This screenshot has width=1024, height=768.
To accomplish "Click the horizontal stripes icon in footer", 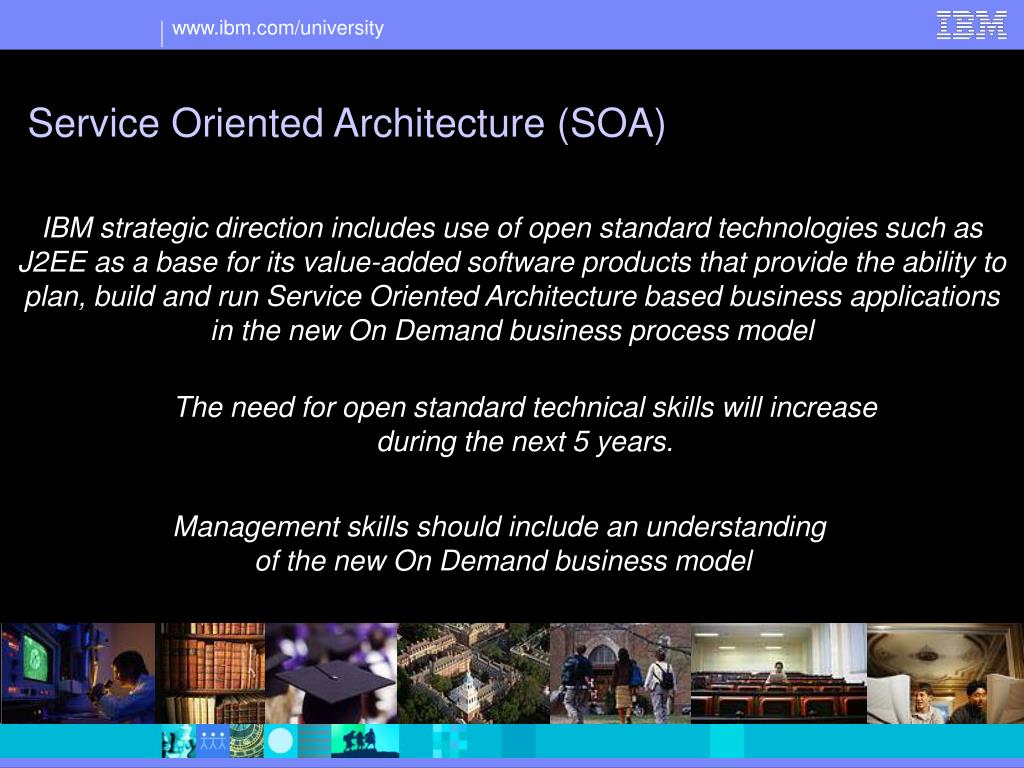I will [x=315, y=741].
